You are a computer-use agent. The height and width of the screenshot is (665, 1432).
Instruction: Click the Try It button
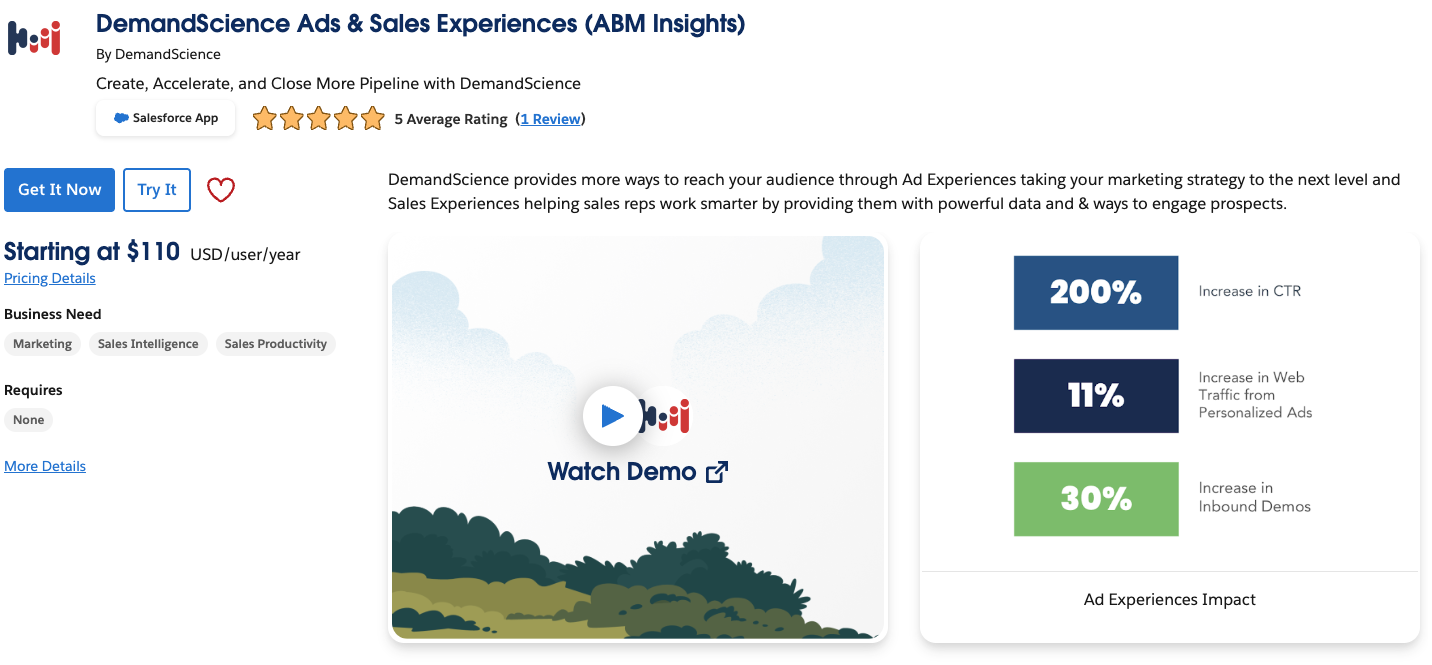(157, 190)
